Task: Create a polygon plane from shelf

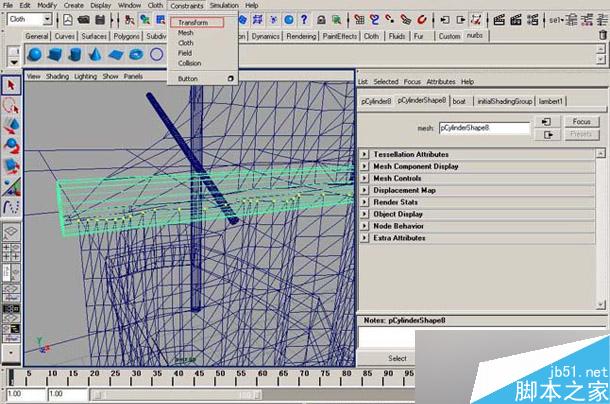Action: pyautogui.click(x=116, y=54)
